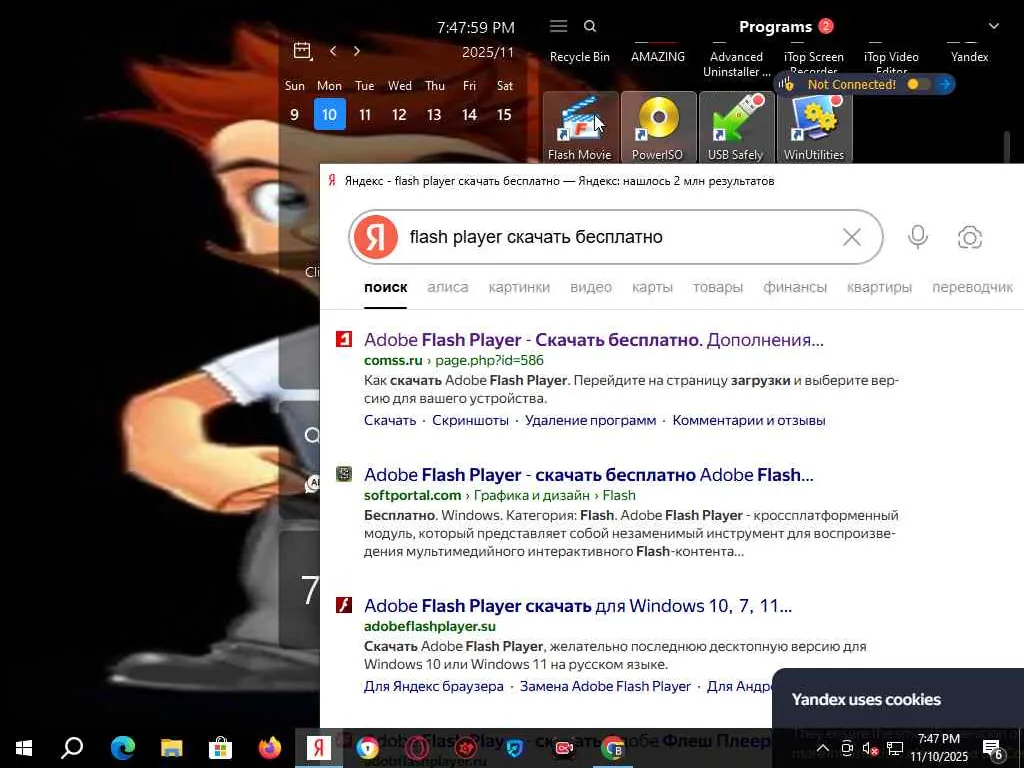1024x768 pixels.
Task: Open Opera browser from the taskbar
Action: point(417,748)
